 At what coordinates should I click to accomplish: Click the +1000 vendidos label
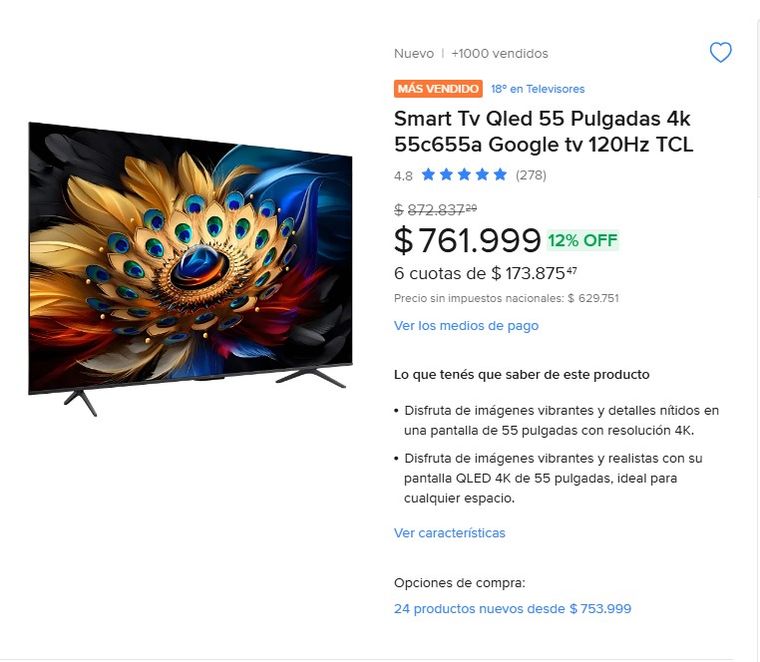click(x=500, y=53)
